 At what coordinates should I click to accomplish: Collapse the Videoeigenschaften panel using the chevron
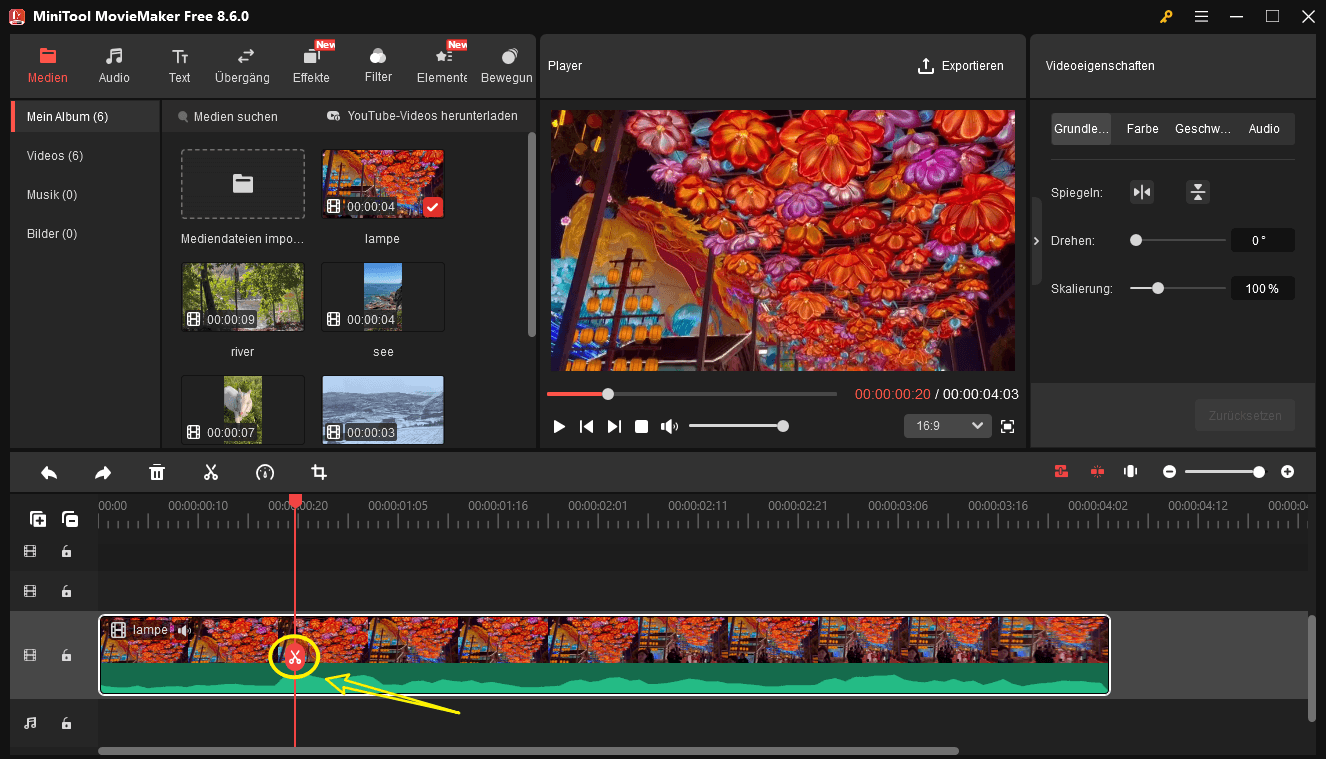click(1036, 240)
